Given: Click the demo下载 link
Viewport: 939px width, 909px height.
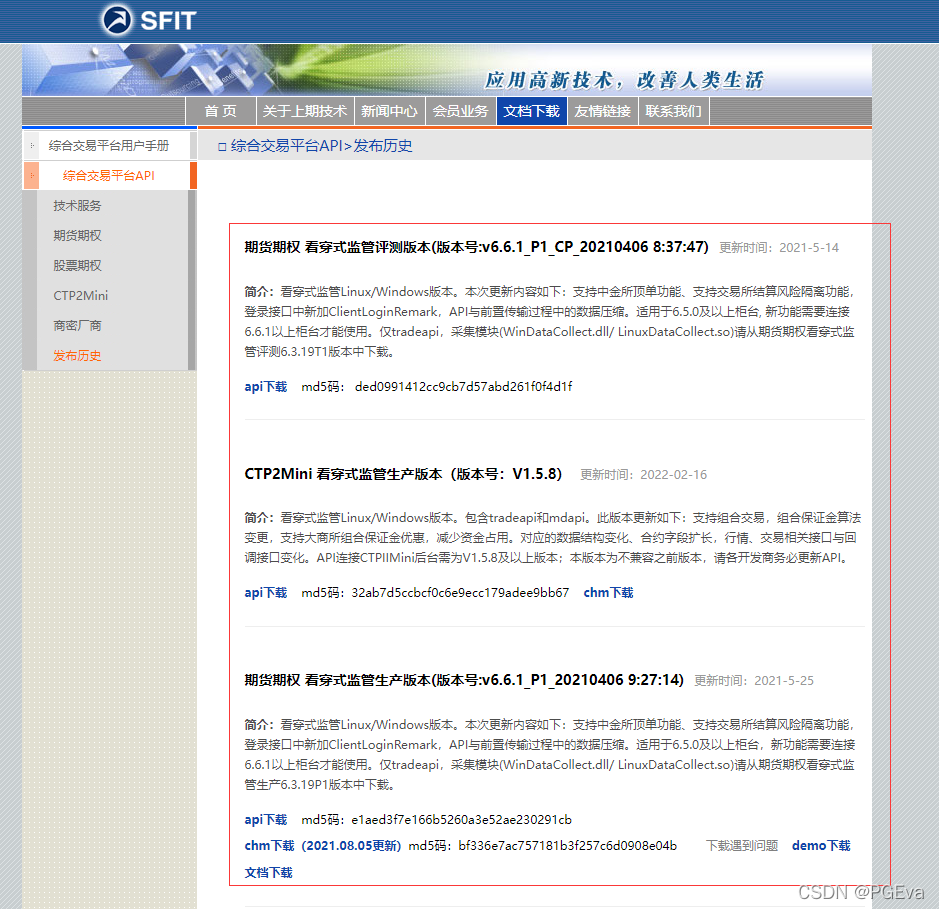Looking at the screenshot, I should pos(821,846).
